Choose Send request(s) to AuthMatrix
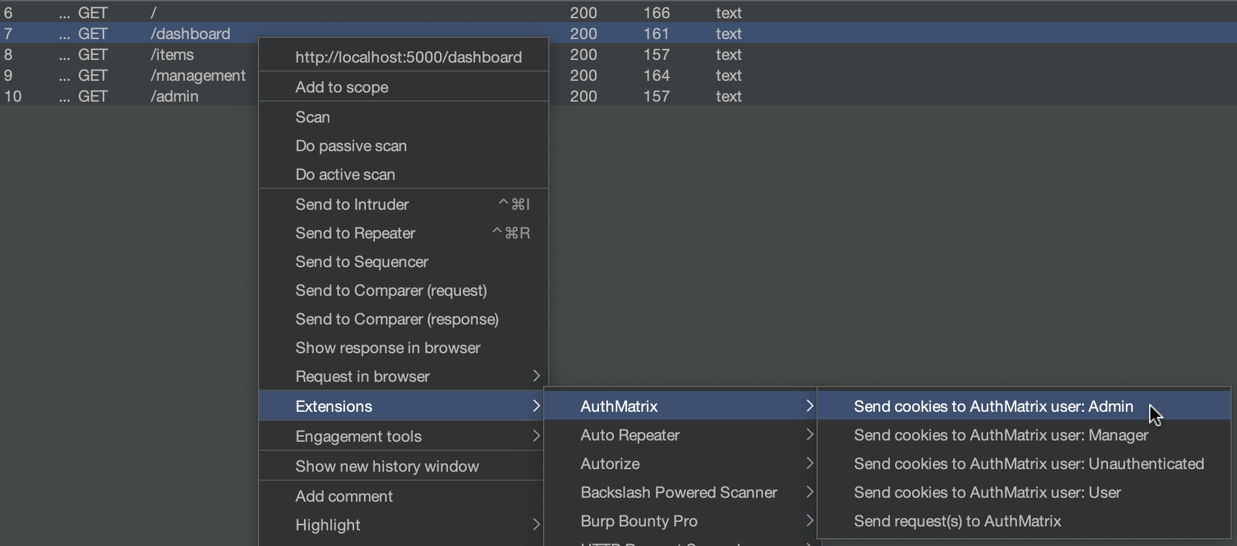 point(1025,521)
